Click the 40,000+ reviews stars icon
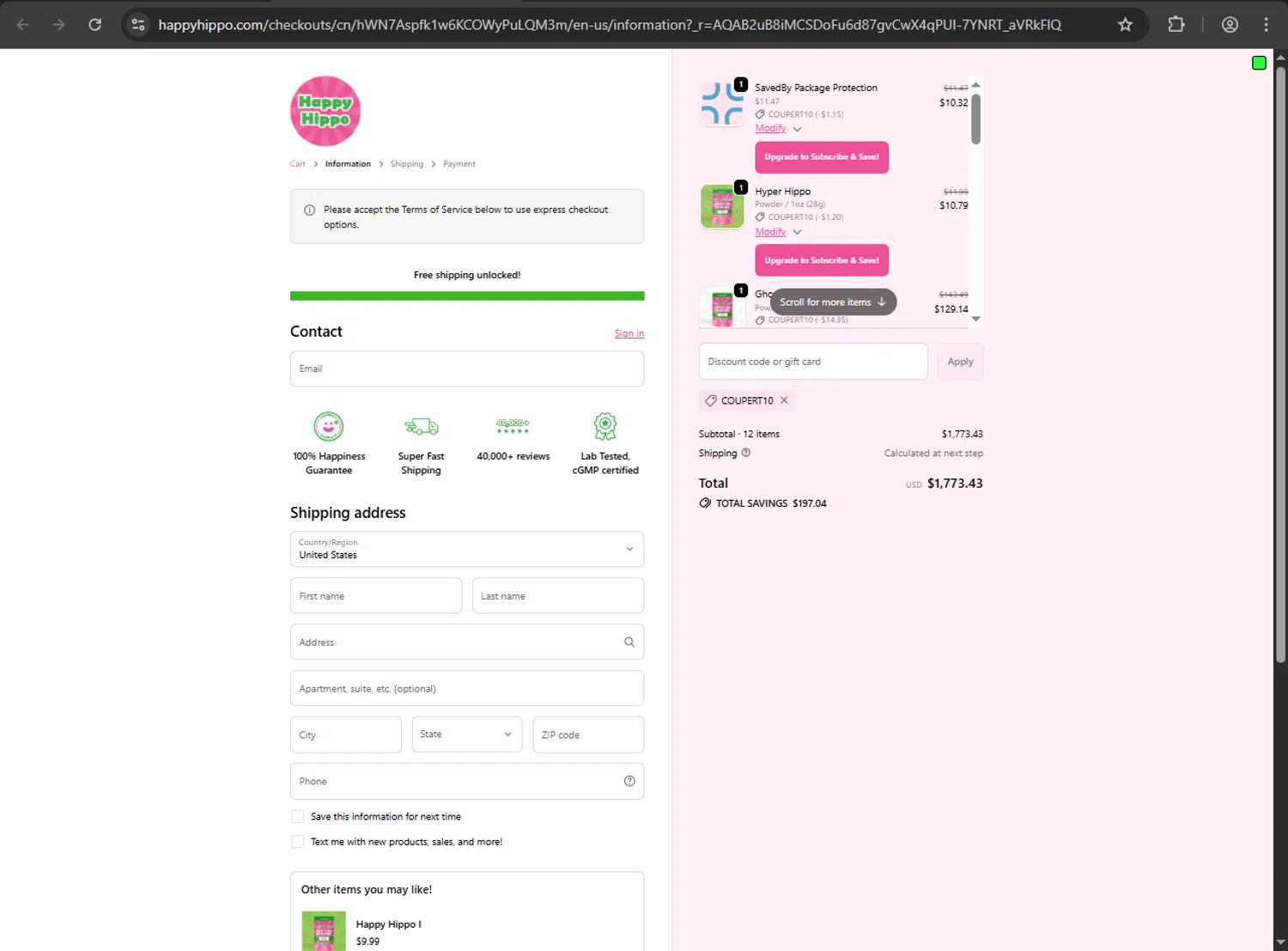 (x=513, y=426)
